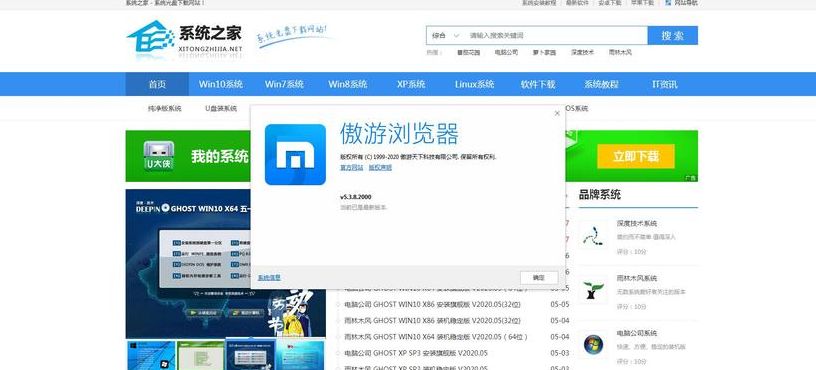Open the 系统信息 link in dialog footer
Viewport: 816px width, 370px height.
(x=269, y=278)
